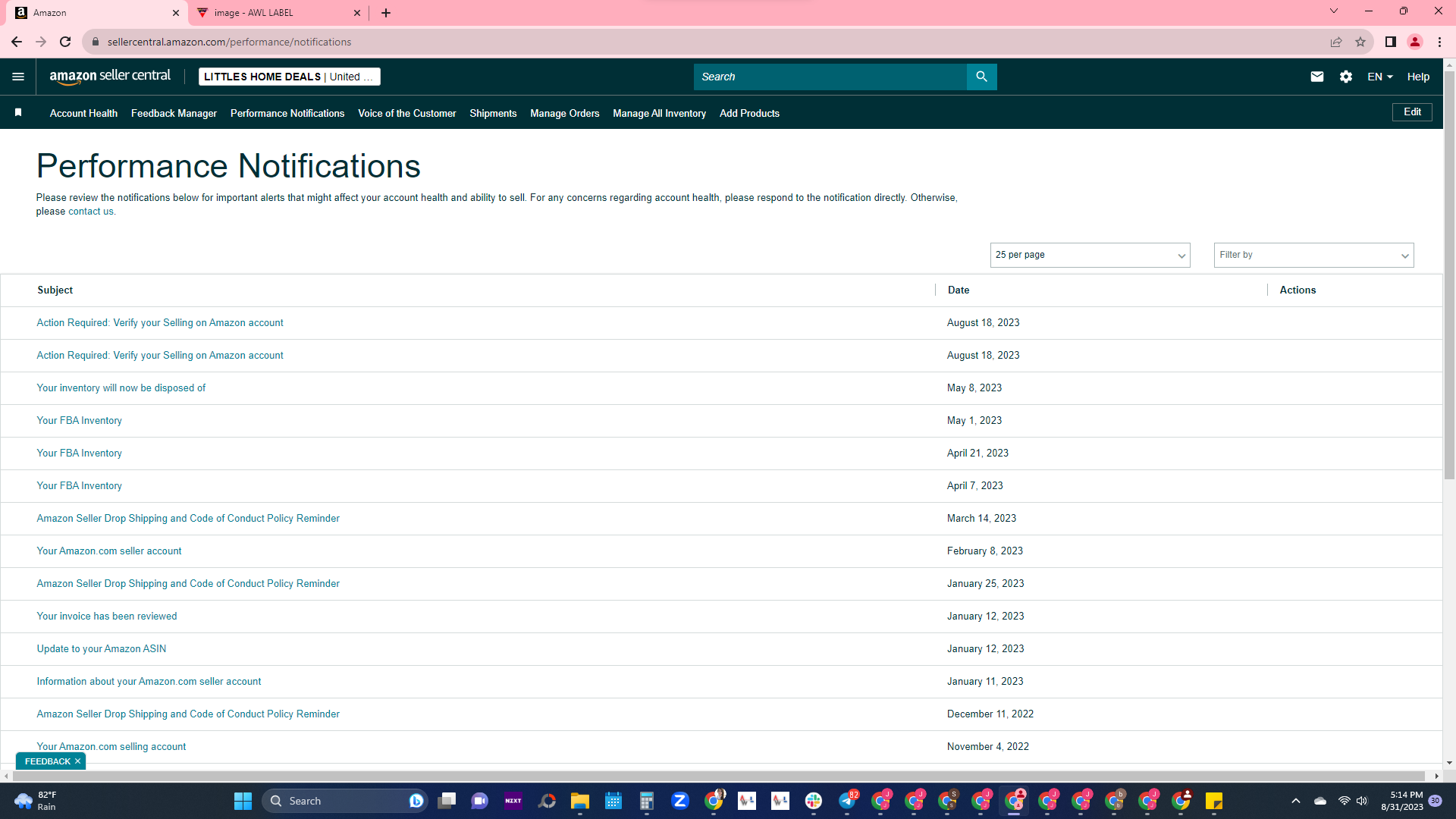Open the March 14 Drop Shipping Policy Reminder
The image size is (1456, 819).
(188, 518)
